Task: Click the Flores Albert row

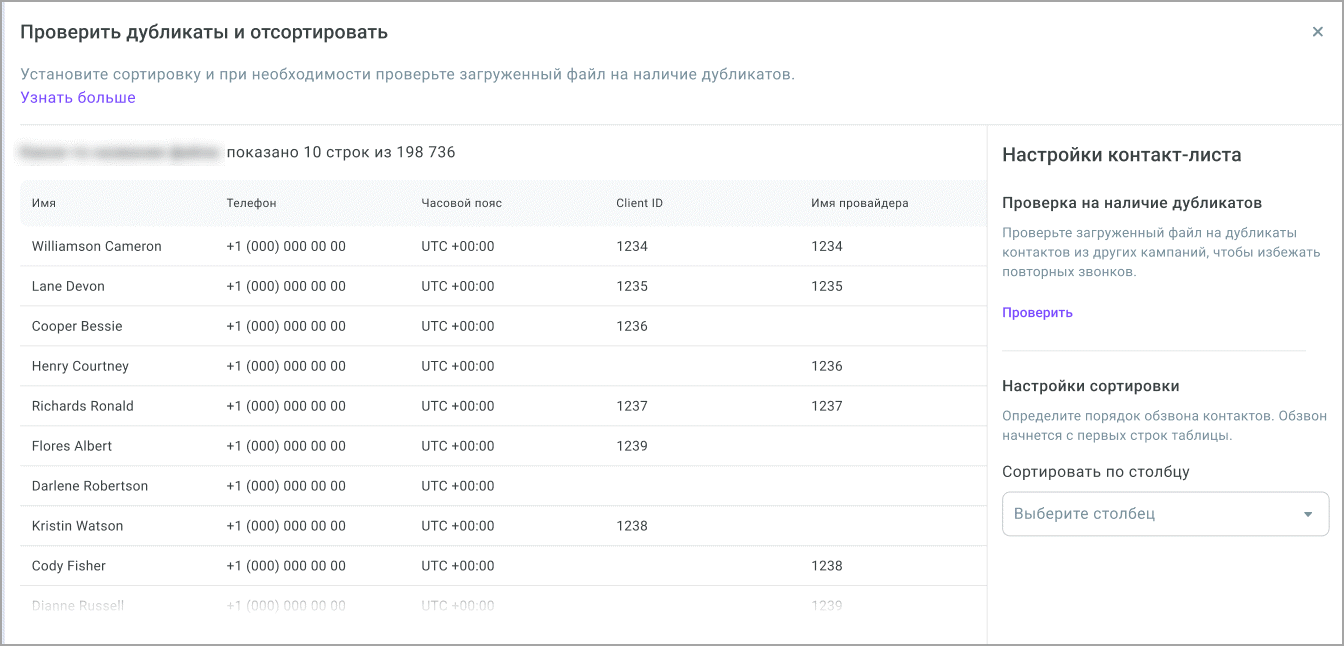Action: [x=72, y=446]
